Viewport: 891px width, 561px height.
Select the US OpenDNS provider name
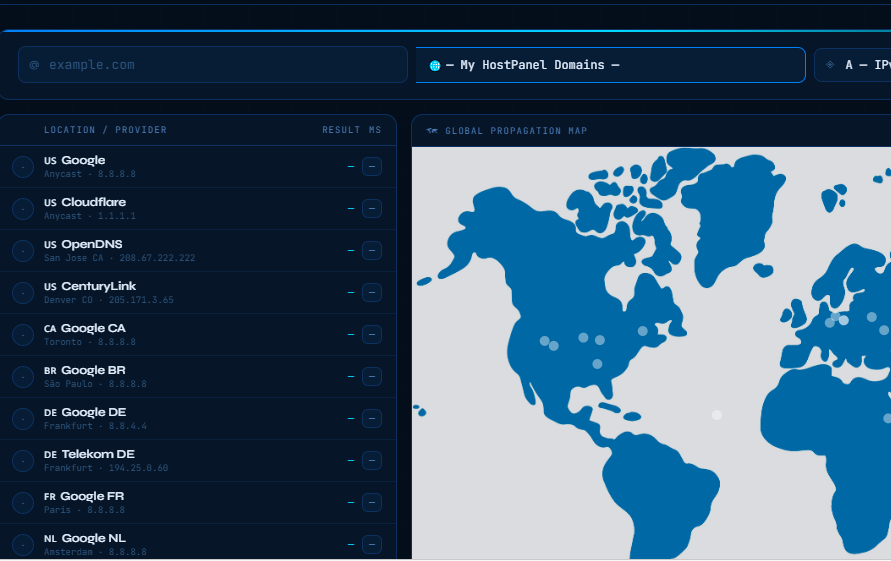pos(83,244)
